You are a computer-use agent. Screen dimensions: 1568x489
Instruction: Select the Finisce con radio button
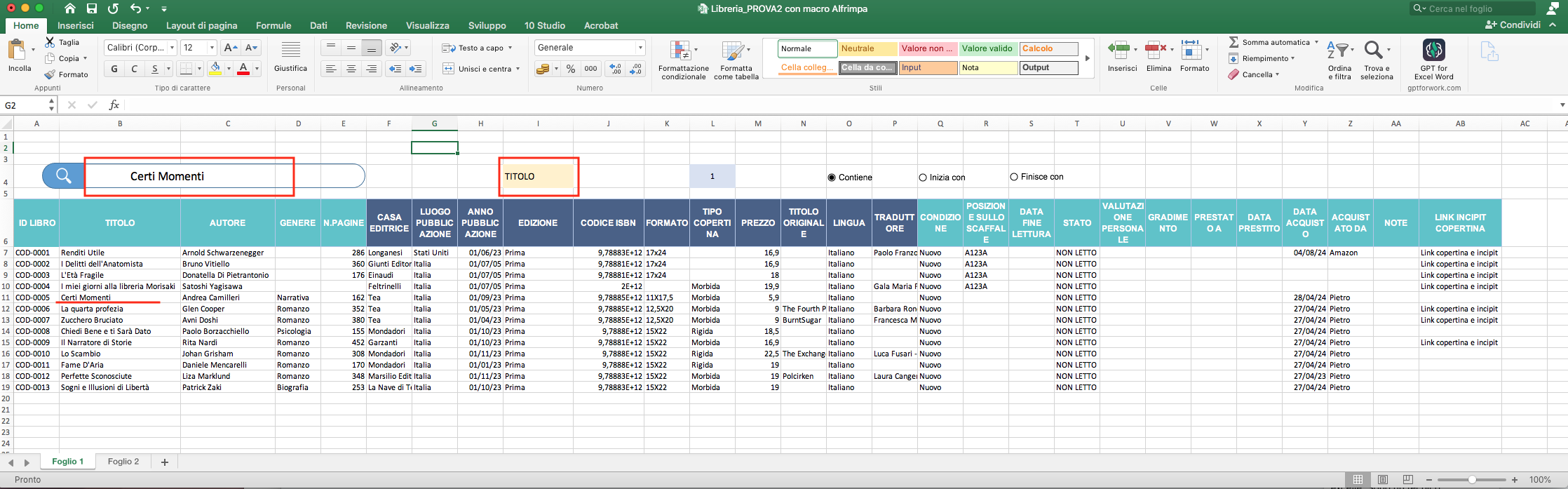[x=1014, y=177]
